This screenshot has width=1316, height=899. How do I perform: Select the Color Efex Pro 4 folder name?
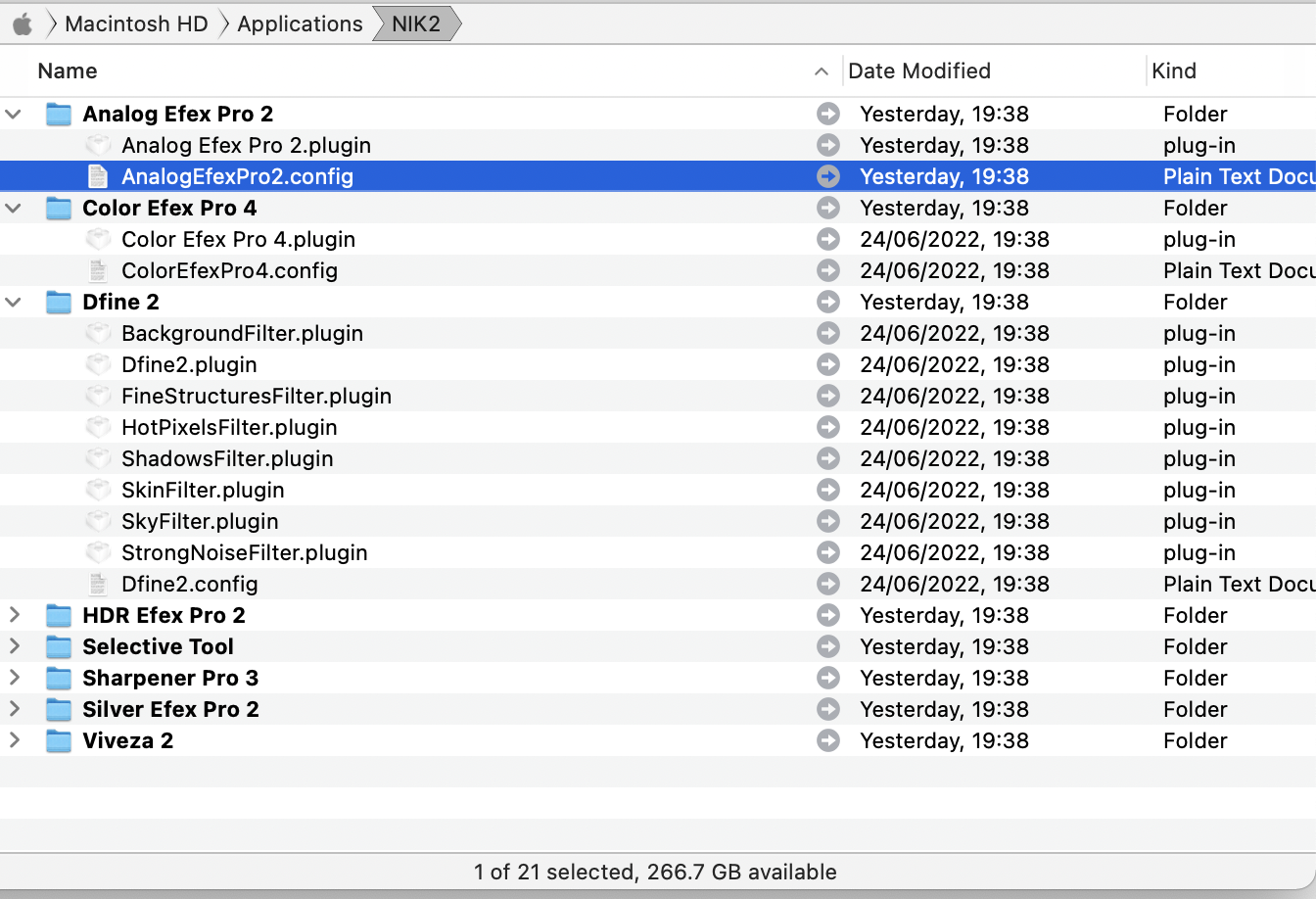click(170, 208)
